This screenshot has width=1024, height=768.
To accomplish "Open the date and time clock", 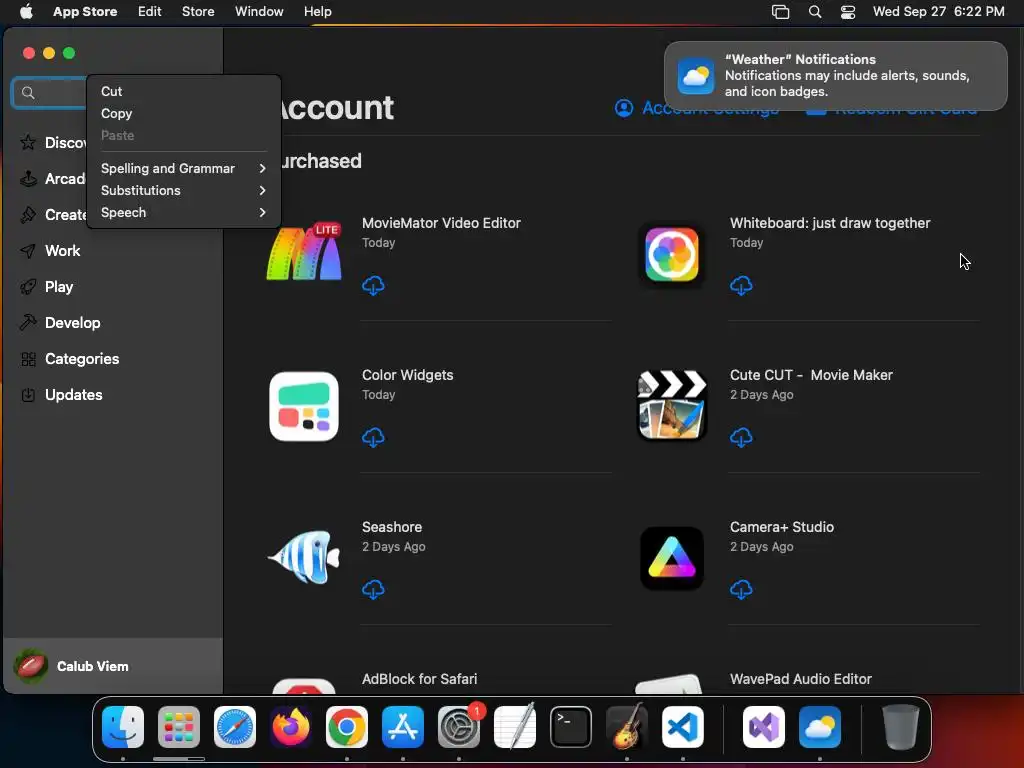I will tap(938, 12).
